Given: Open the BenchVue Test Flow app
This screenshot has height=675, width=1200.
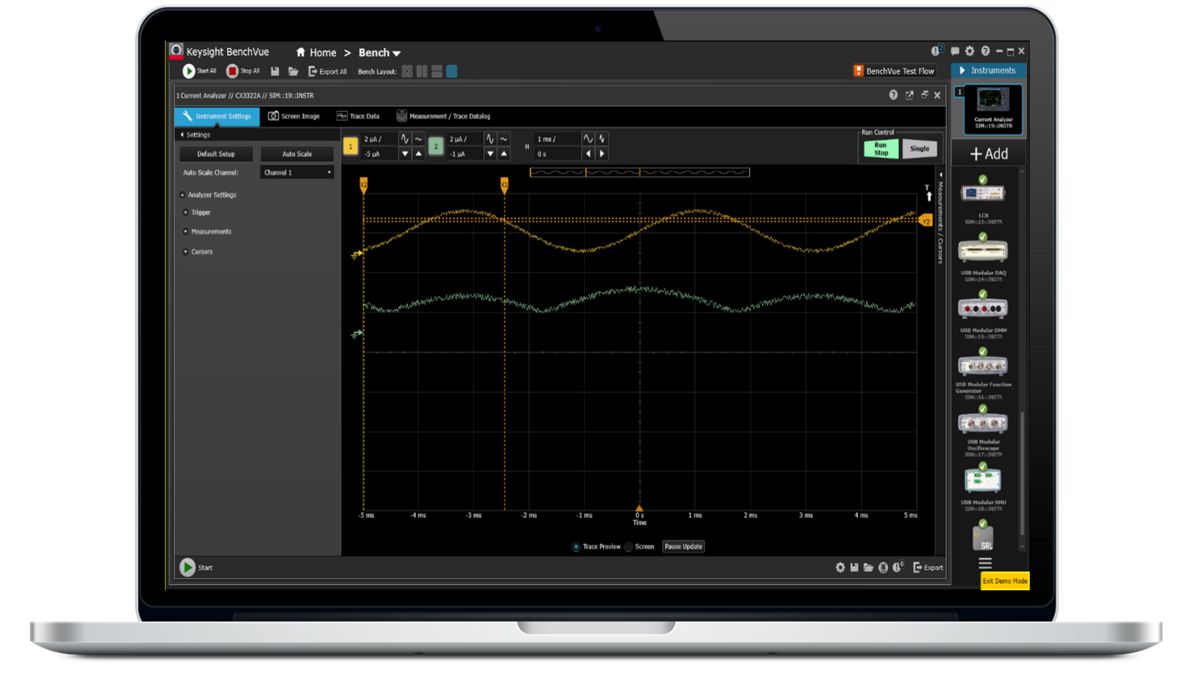Looking at the screenshot, I should point(894,71).
